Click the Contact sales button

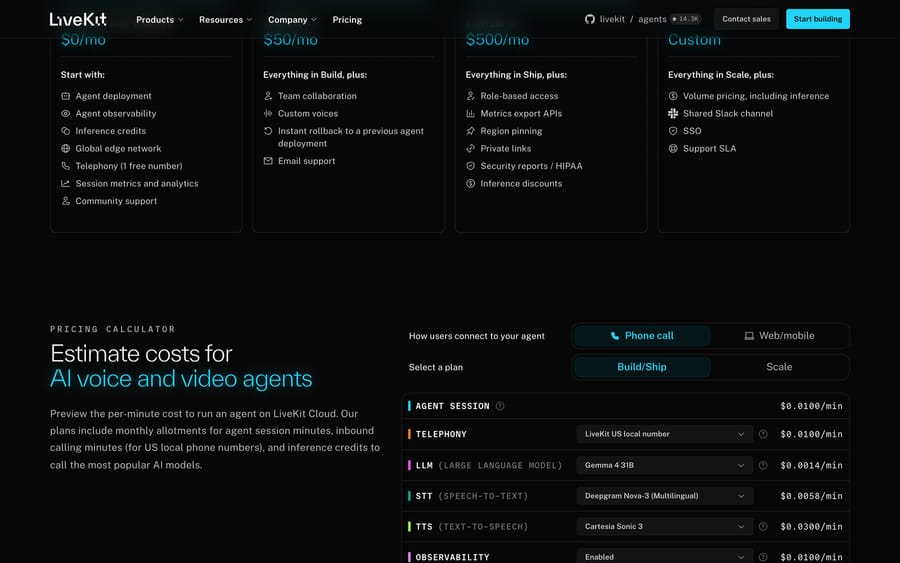(x=746, y=19)
